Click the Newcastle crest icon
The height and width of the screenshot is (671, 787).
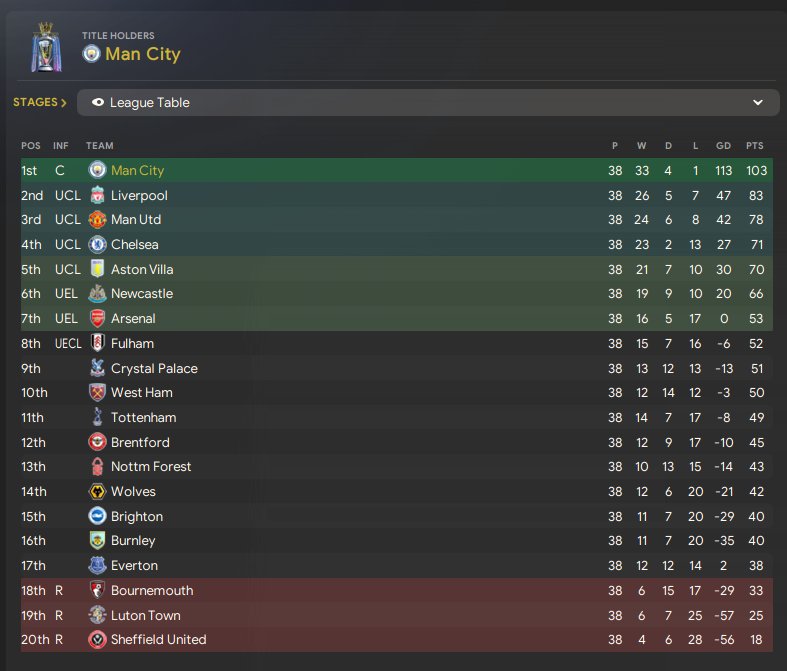tap(97, 294)
